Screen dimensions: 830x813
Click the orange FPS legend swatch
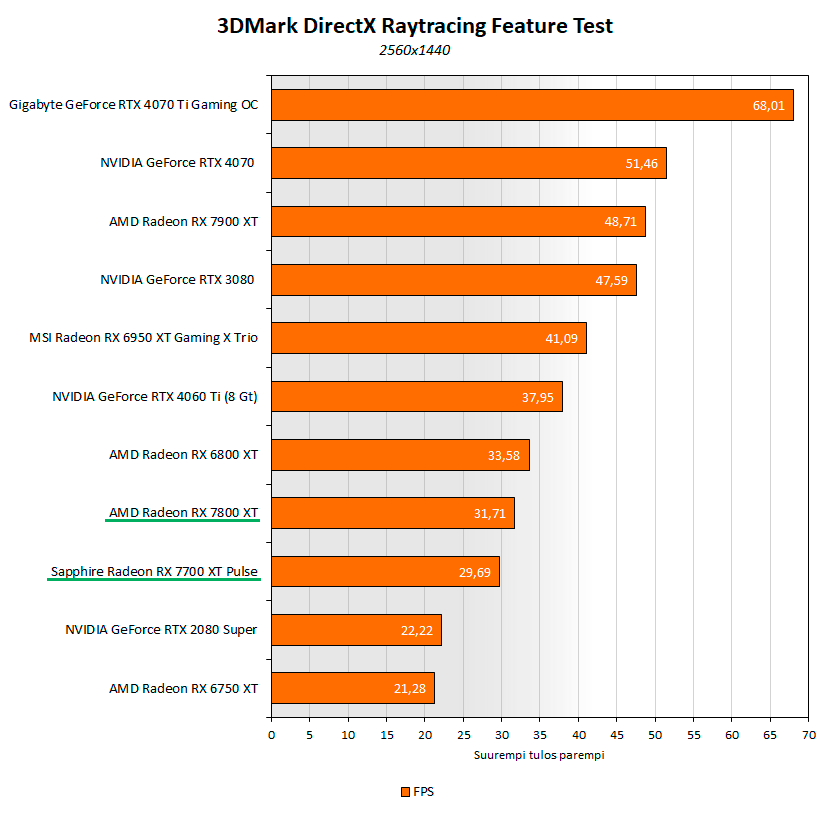click(x=405, y=792)
